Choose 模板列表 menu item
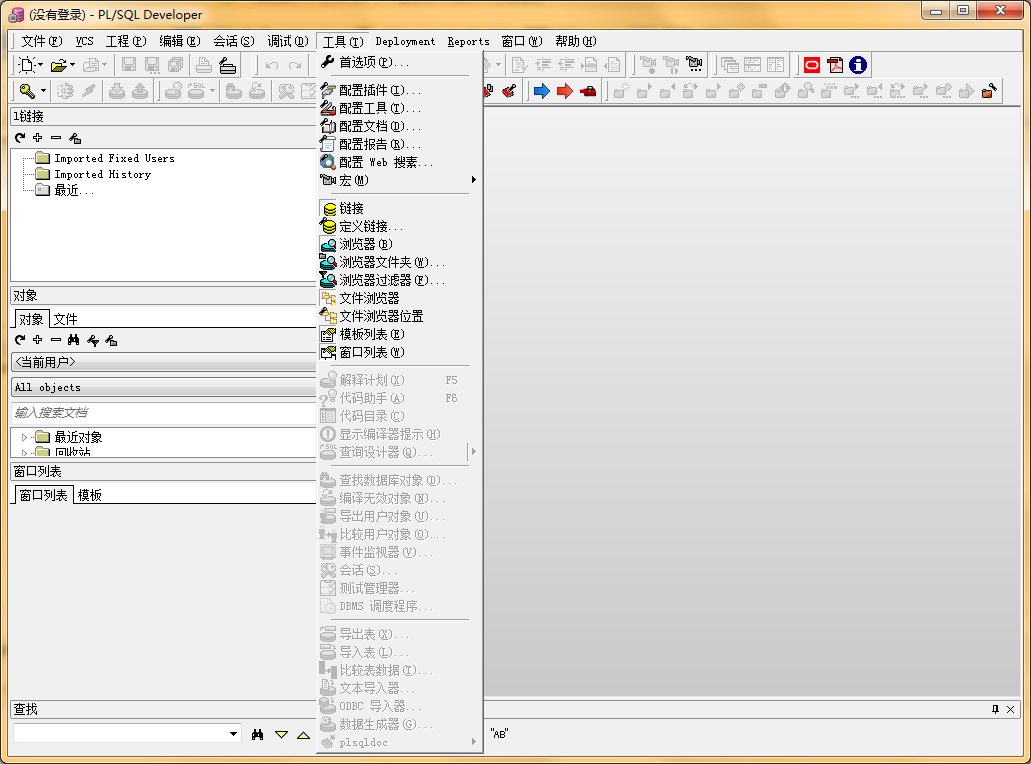 coord(400,335)
